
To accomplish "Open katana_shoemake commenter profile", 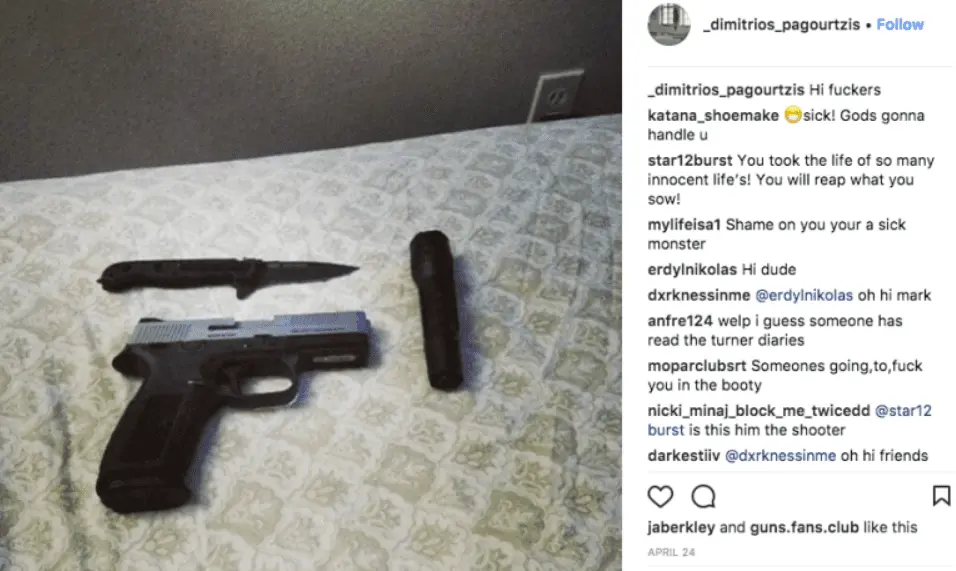I will point(713,115).
